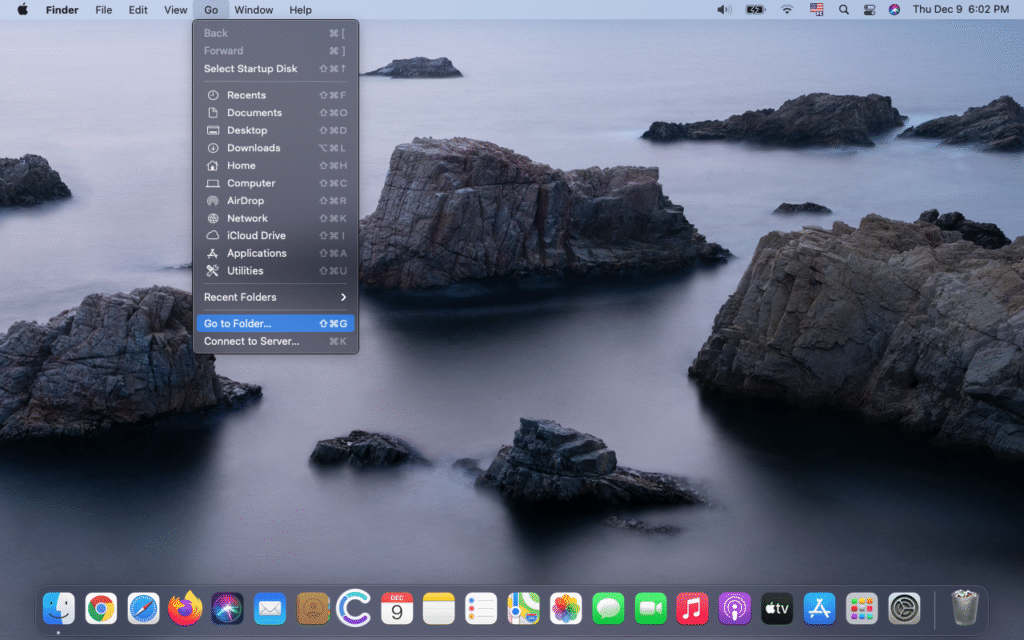Click the date and time clock
Image resolution: width=1024 pixels, height=640 pixels.
[960, 10]
